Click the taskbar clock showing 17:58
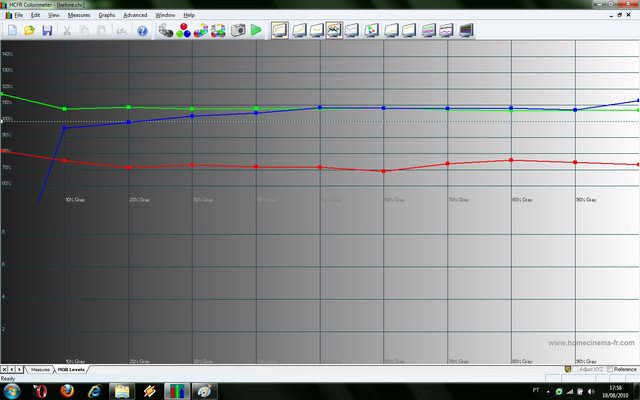 pos(615,391)
